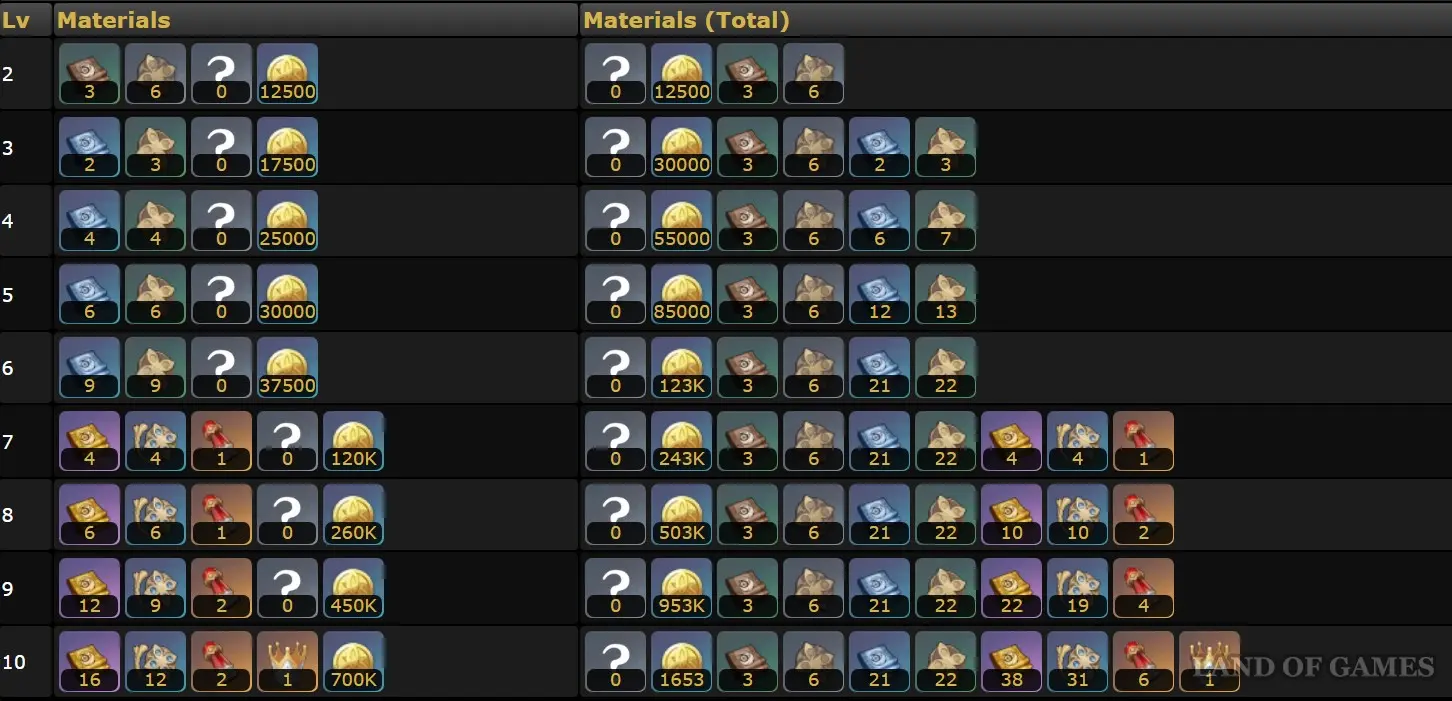The image size is (1452, 701).
Task: Click the 1653 Mora coin total icon
Action: (x=682, y=661)
